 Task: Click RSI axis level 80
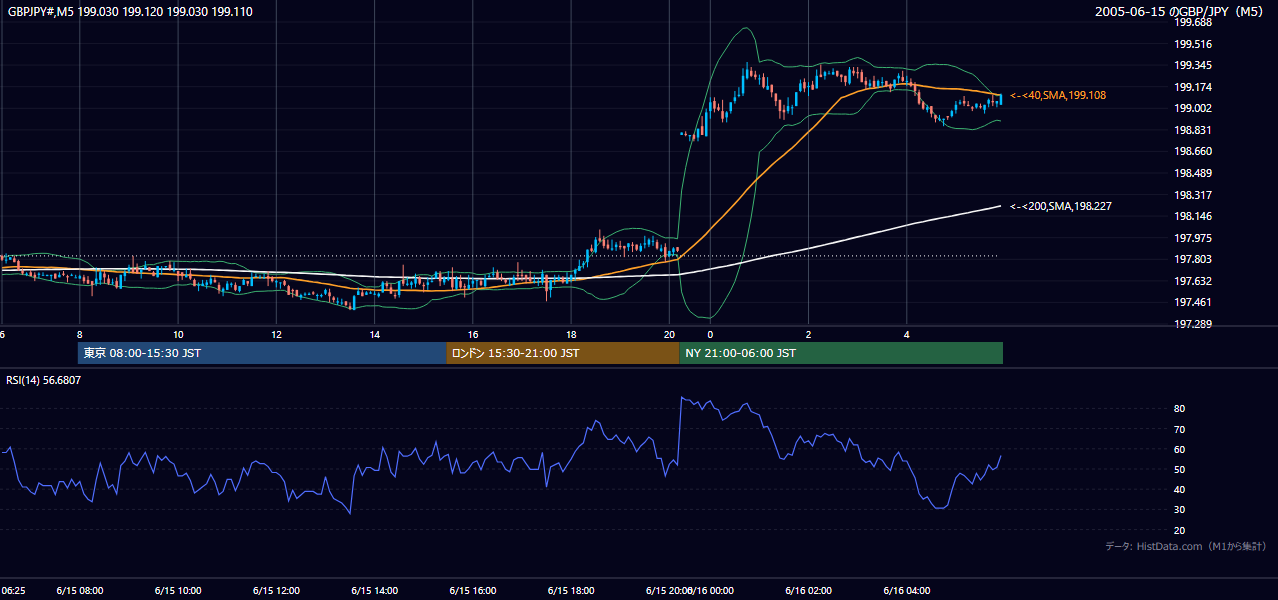[x=1180, y=409]
